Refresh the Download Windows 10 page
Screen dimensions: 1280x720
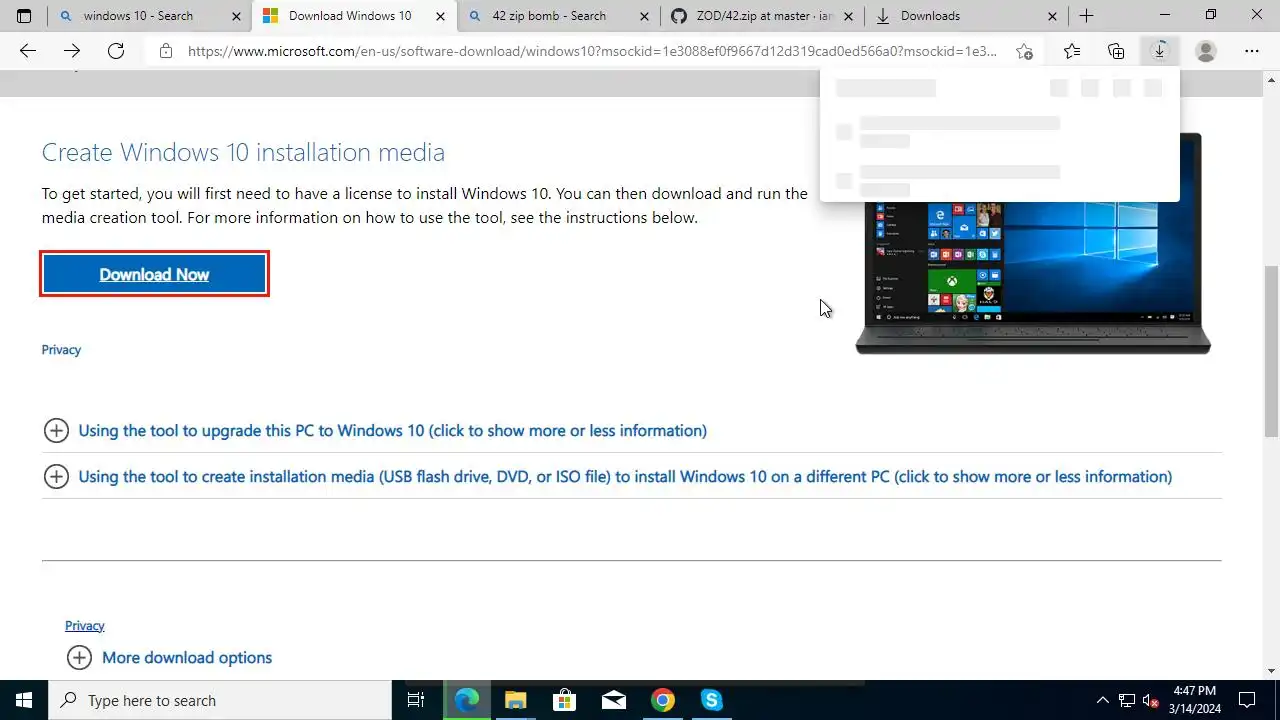click(116, 52)
